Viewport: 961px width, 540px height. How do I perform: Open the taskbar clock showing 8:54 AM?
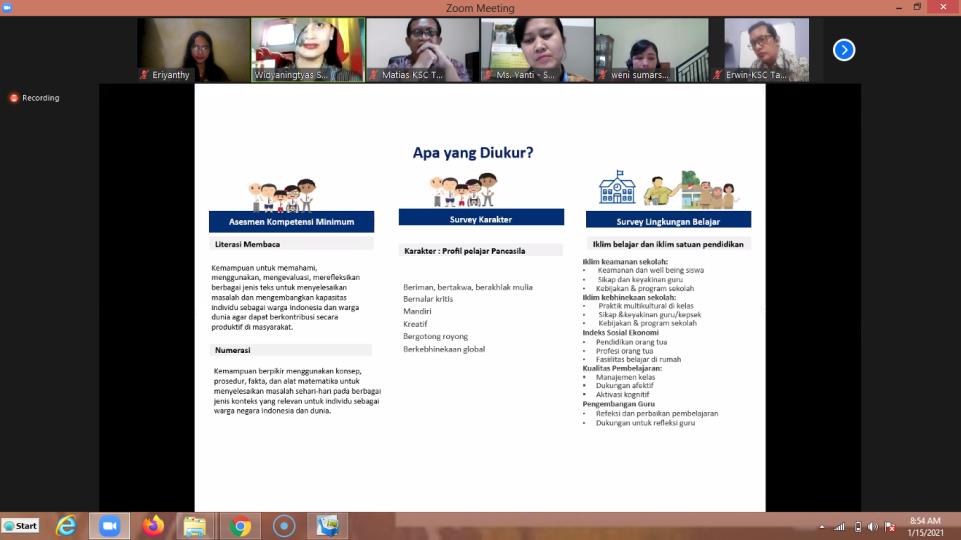click(926, 526)
